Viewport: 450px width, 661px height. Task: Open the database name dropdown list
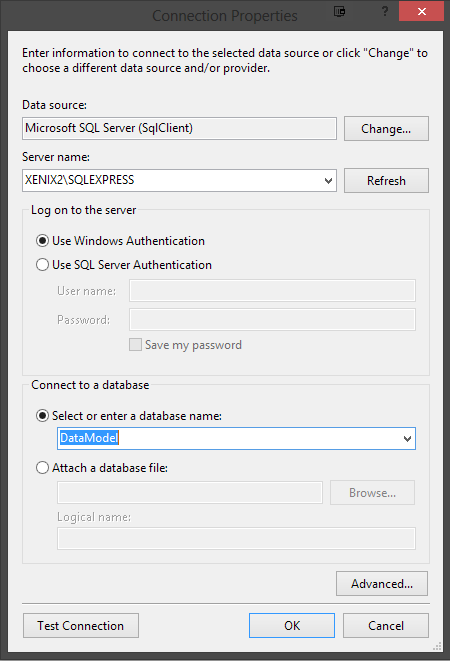[x=407, y=439]
